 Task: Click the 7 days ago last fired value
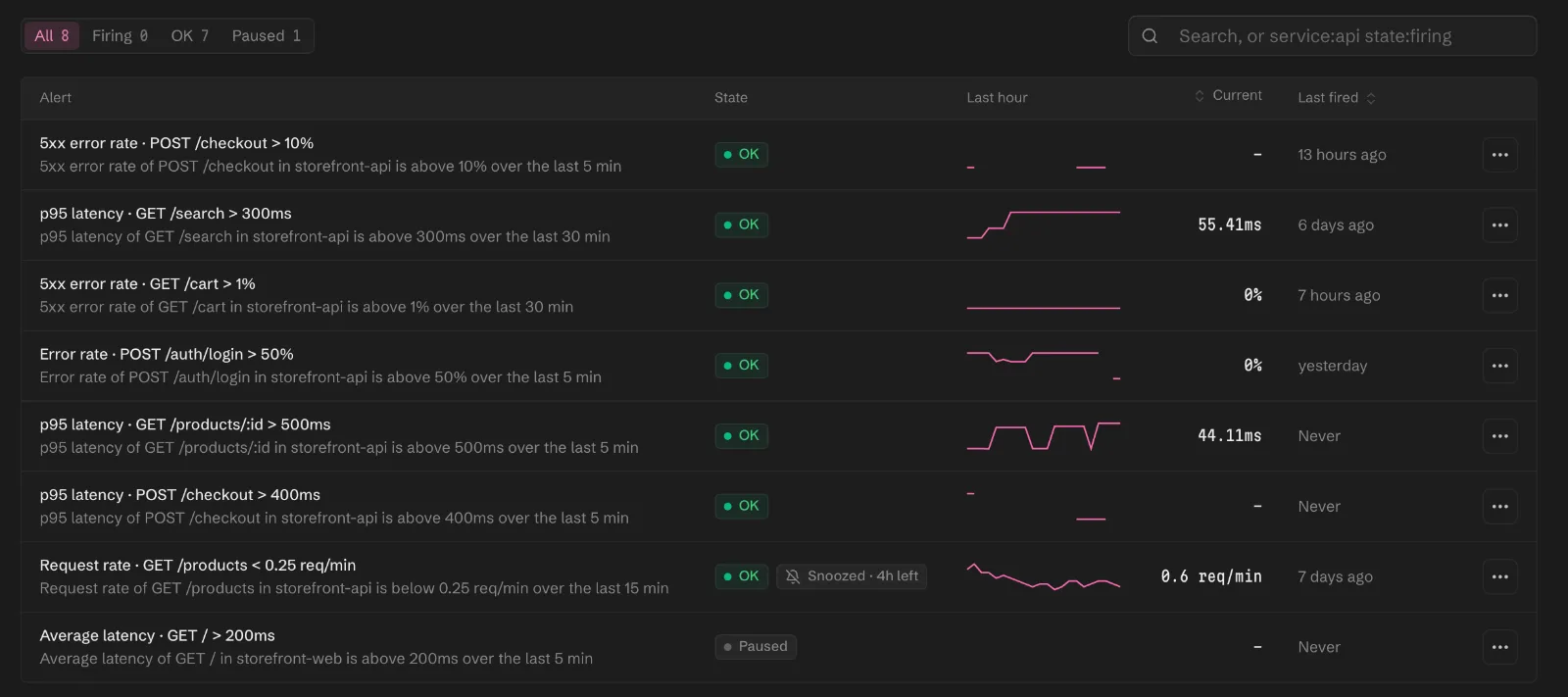coord(1335,577)
